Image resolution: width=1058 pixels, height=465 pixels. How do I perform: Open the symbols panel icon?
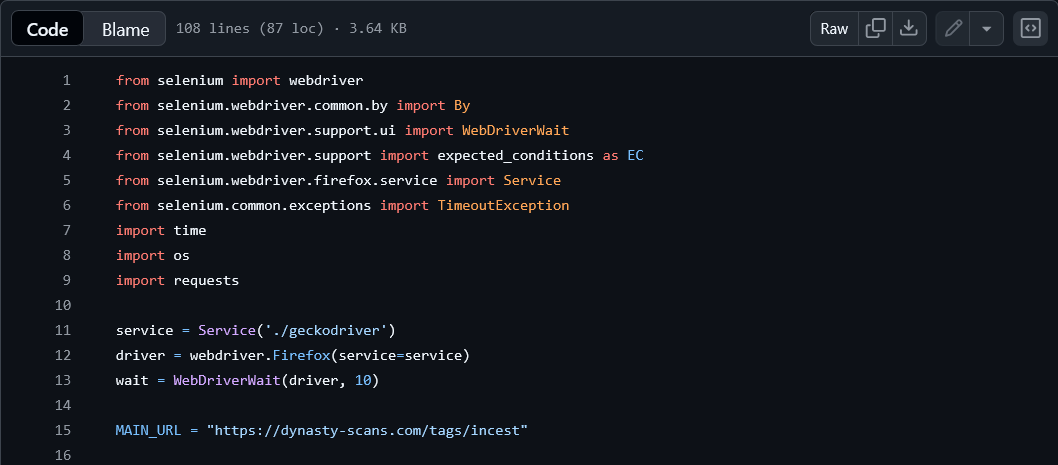click(x=1030, y=28)
